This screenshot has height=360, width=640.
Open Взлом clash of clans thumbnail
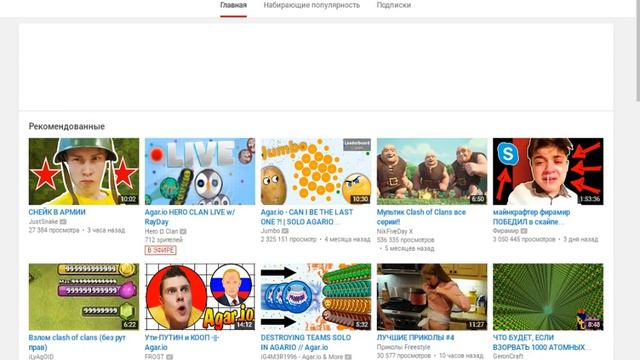coord(84,297)
